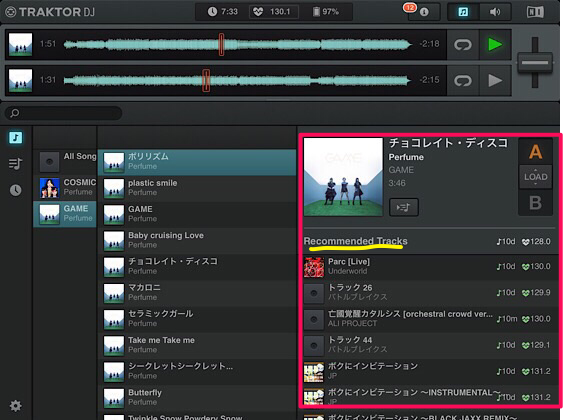Click deck B remaining time -2:15

coord(429,80)
